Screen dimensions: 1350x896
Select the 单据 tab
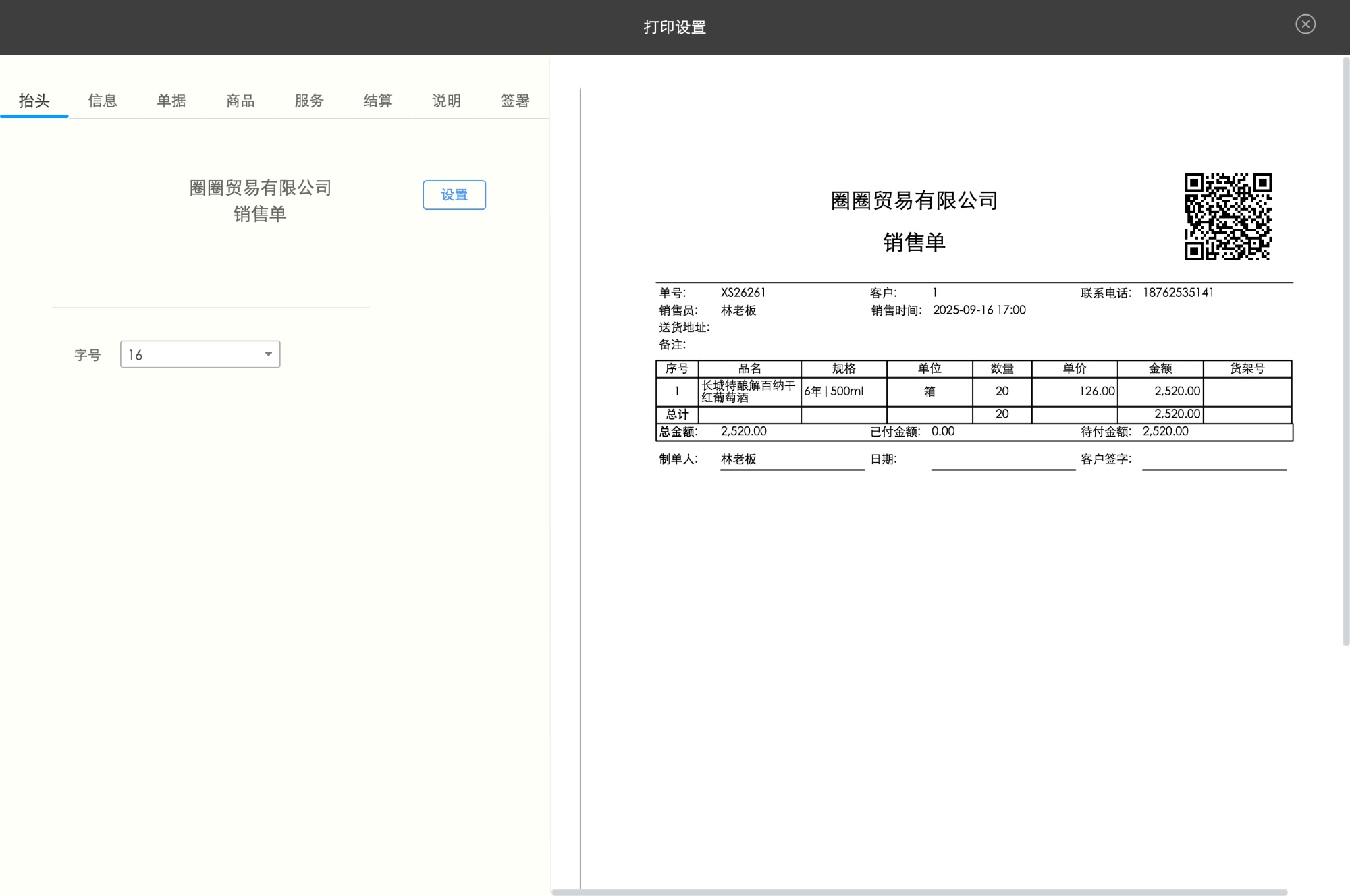[x=171, y=101]
